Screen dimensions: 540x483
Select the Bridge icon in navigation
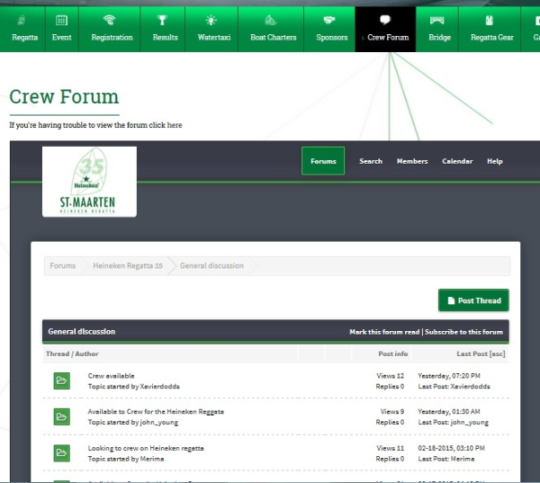[x=437, y=21]
